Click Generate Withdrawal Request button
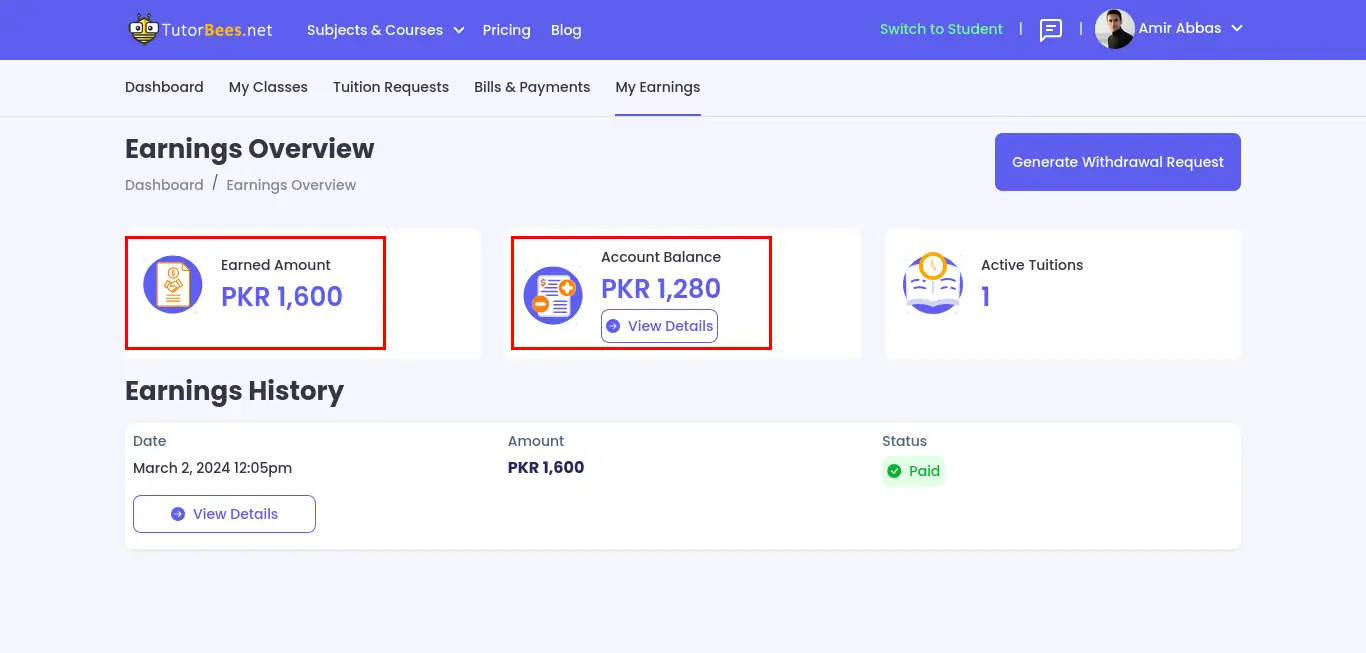Viewport: 1366px width, 653px height. 1117,161
